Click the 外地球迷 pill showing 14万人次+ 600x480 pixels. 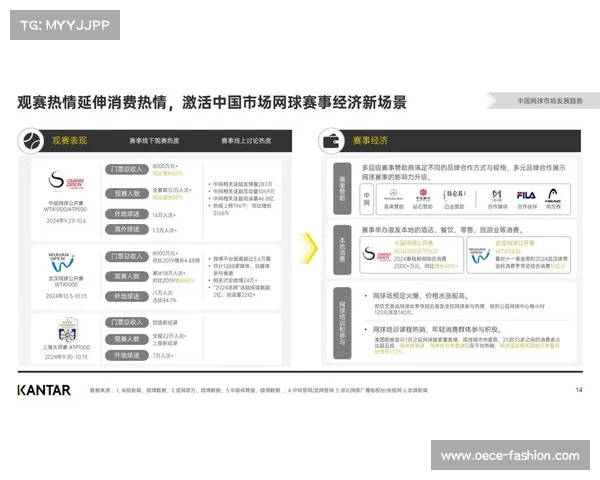pos(127,214)
